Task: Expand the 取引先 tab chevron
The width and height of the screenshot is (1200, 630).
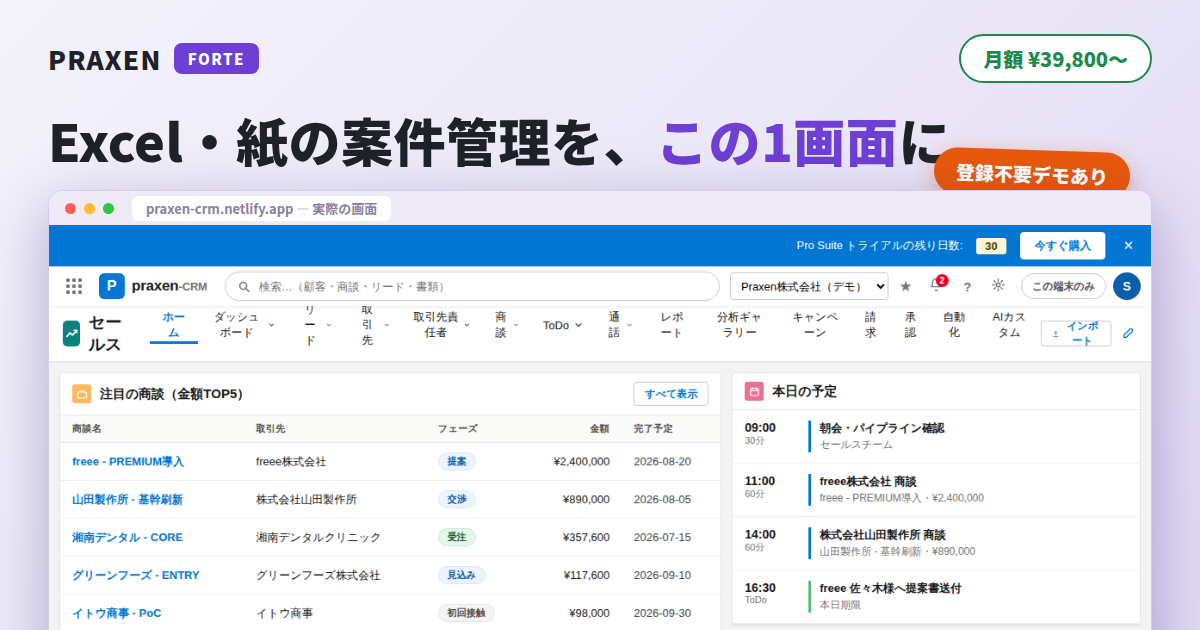Action: tap(387, 325)
